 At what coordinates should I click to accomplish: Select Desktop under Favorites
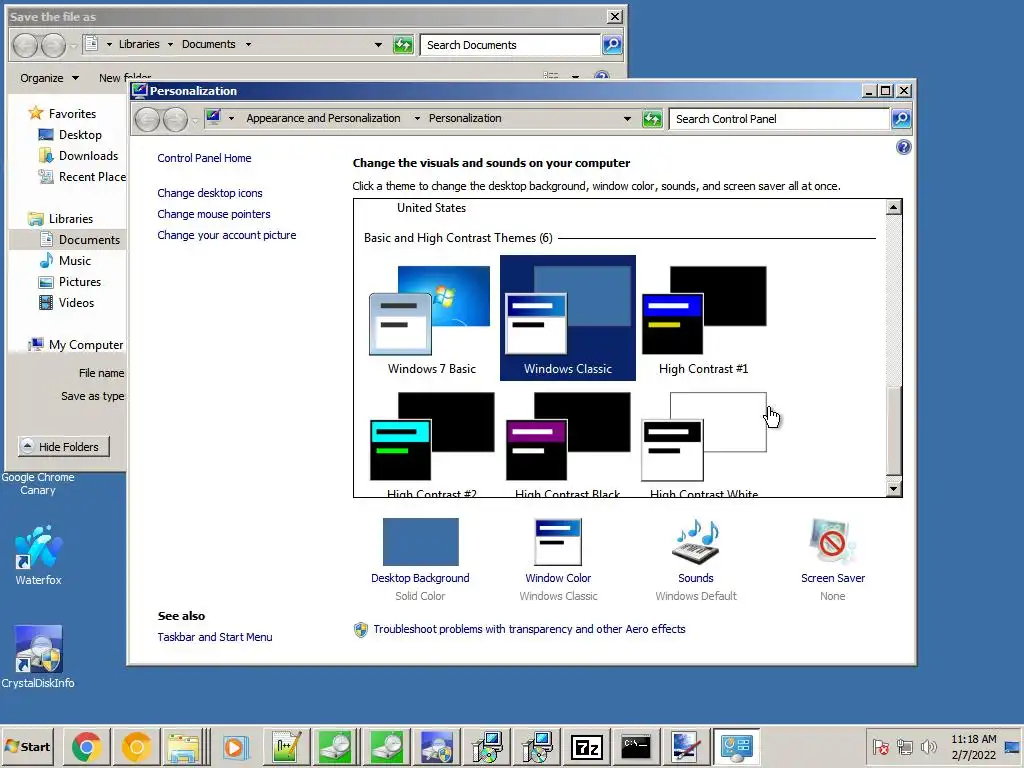pos(80,135)
